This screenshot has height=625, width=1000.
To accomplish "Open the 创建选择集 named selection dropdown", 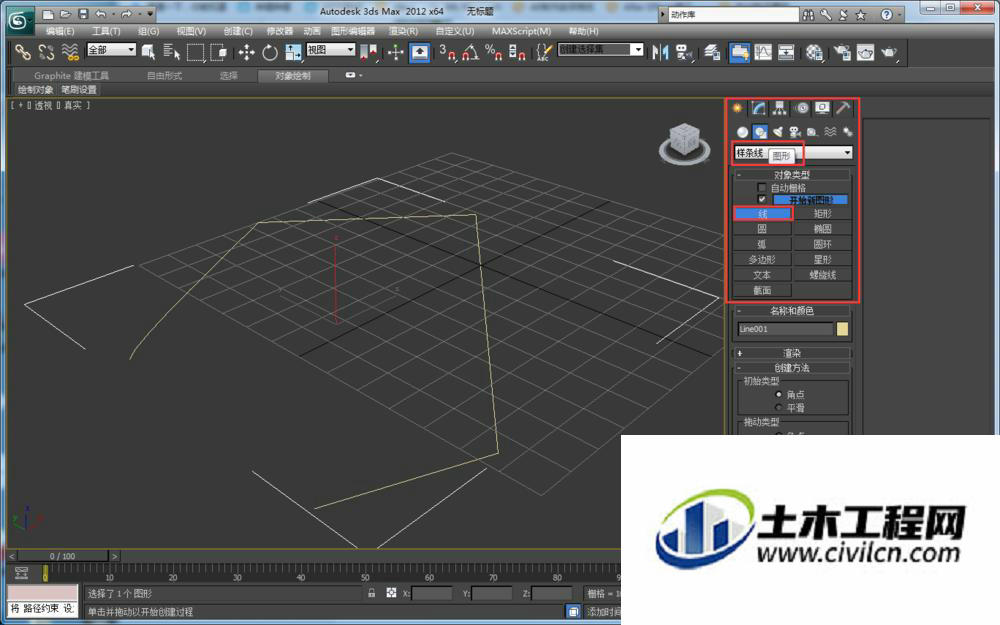I will click(600, 49).
